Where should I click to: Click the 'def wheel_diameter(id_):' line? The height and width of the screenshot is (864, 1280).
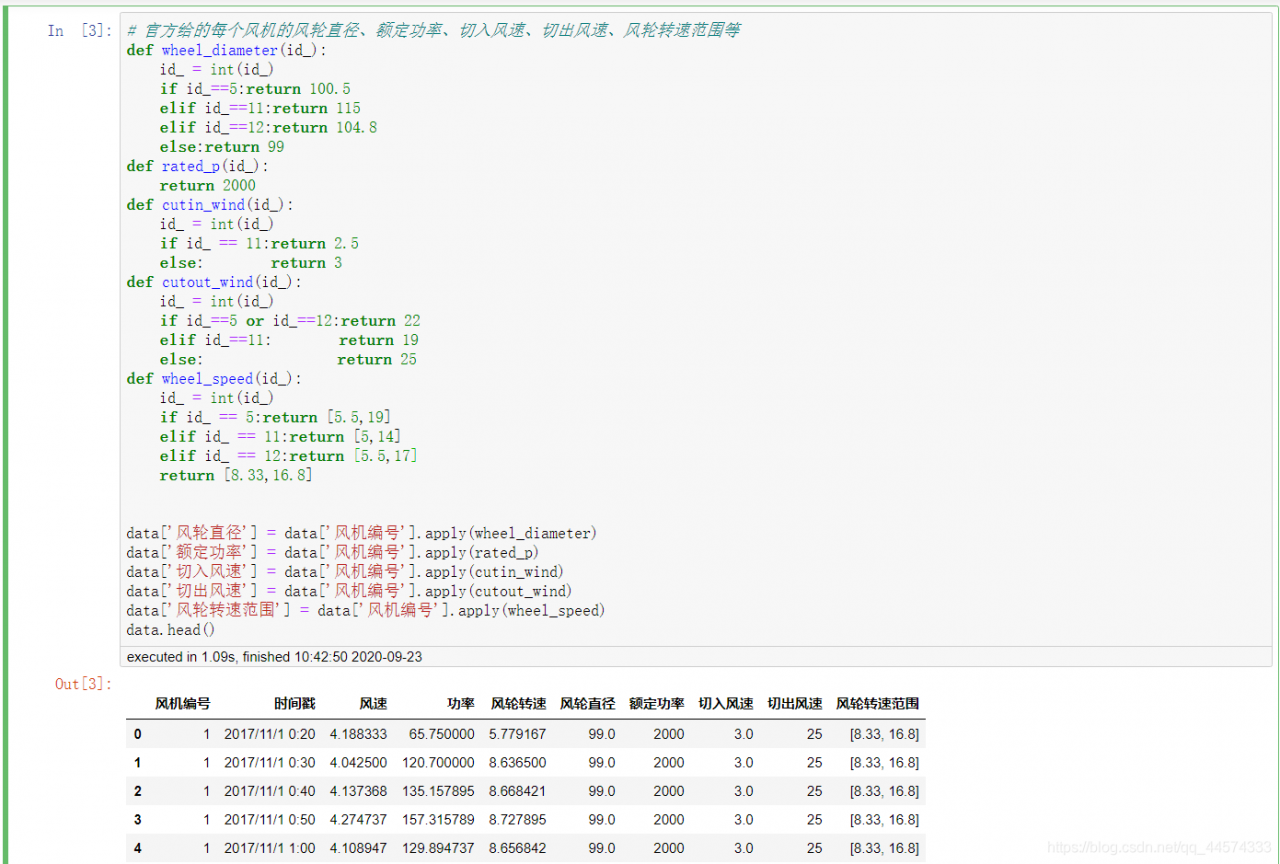click(x=227, y=50)
